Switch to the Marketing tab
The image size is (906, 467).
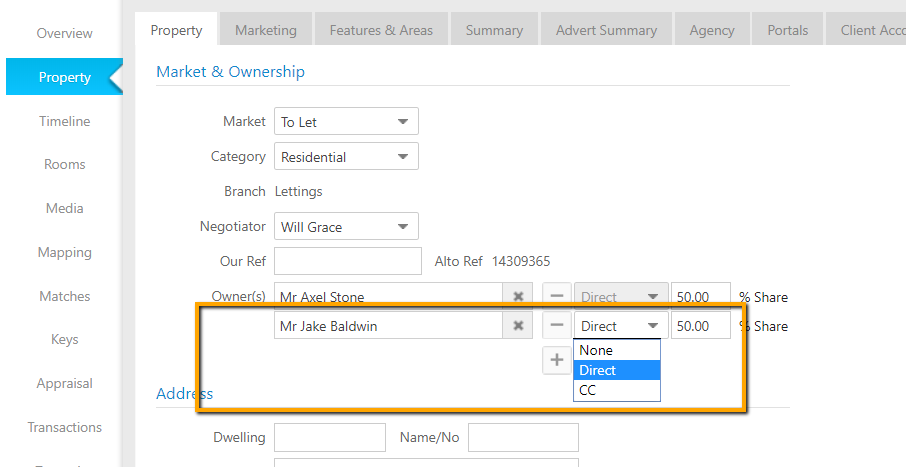click(266, 30)
